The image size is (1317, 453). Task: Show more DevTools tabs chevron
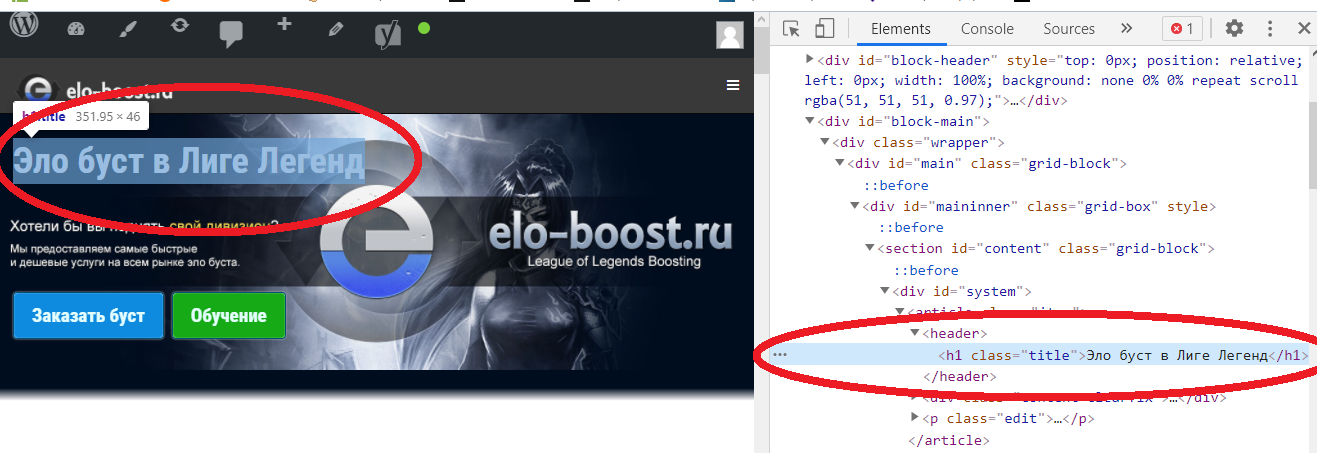pyautogui.click(x=1126, y=28)
